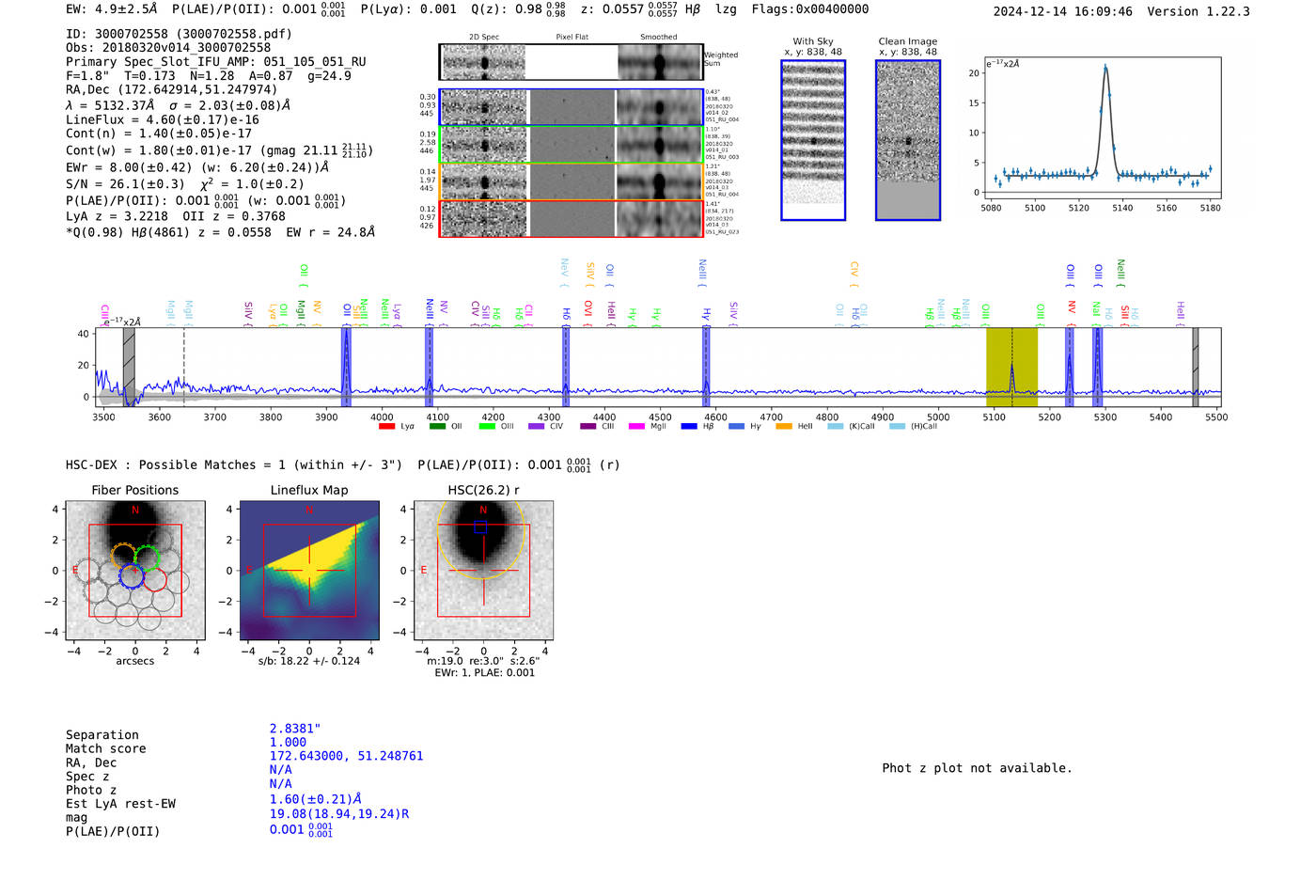Click the orange dashed fiber circle
This screenshot has height=896, width=1316.
[x=123, y=556]
